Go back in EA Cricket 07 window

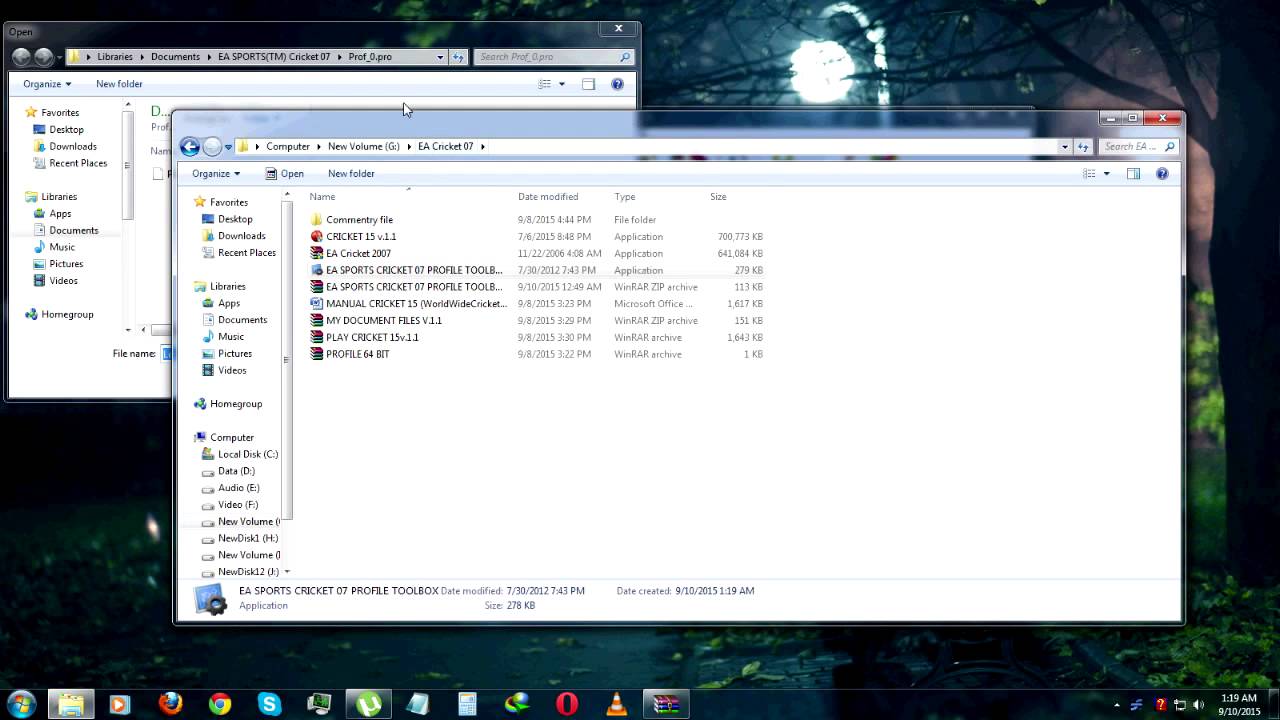(190, 147)
